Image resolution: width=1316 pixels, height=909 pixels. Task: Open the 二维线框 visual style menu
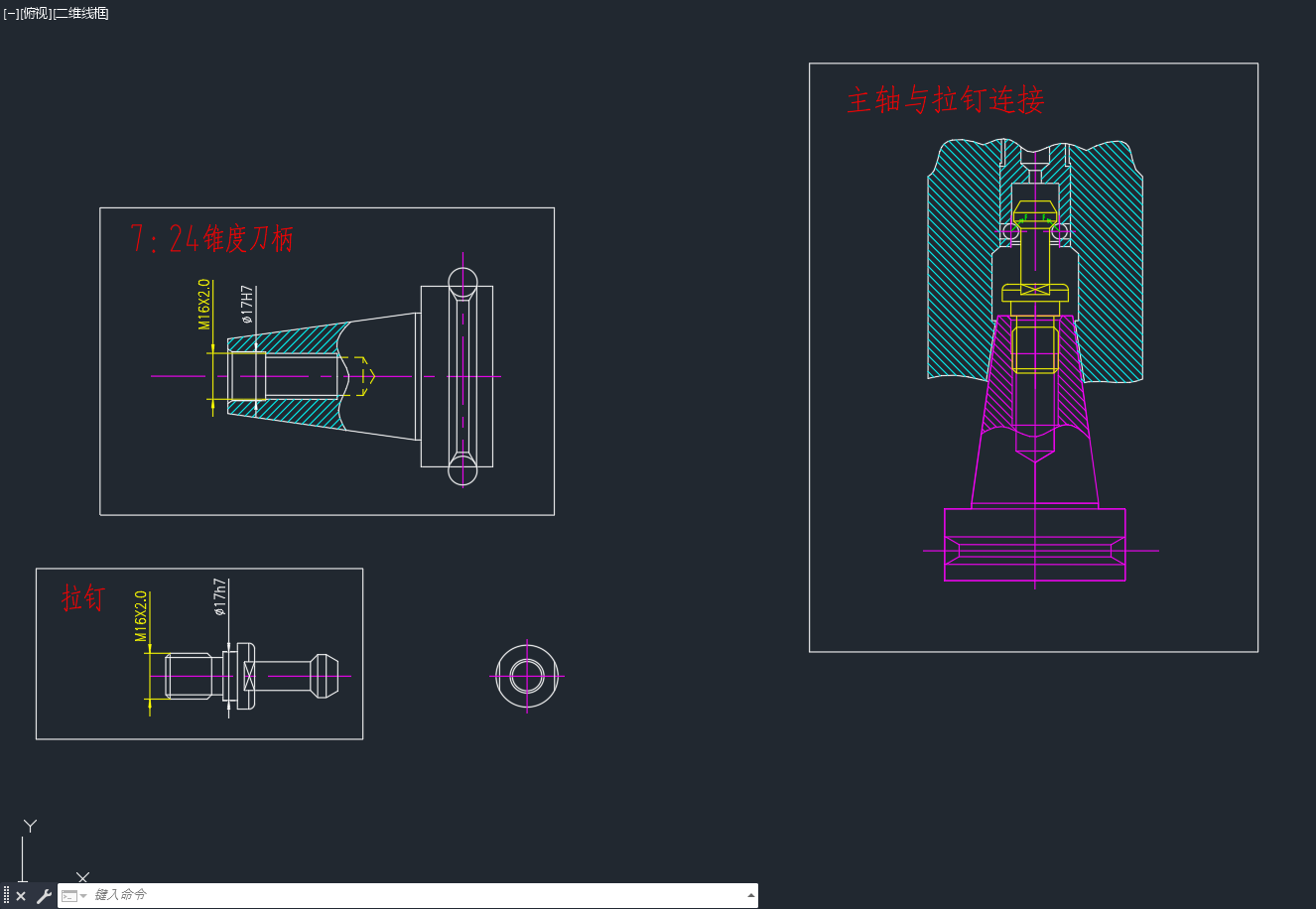click(x=80, y=13)
